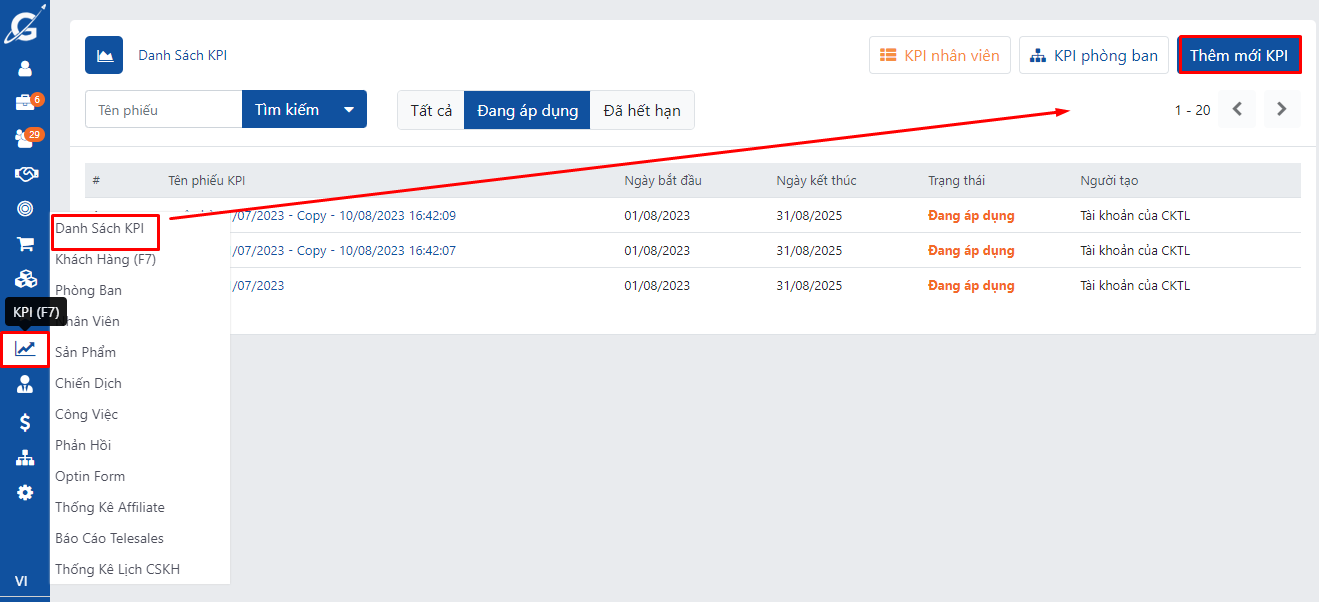The image size is (1319, 602).
Task: Open the users icon with badge 29
Action: pos(25,138)
